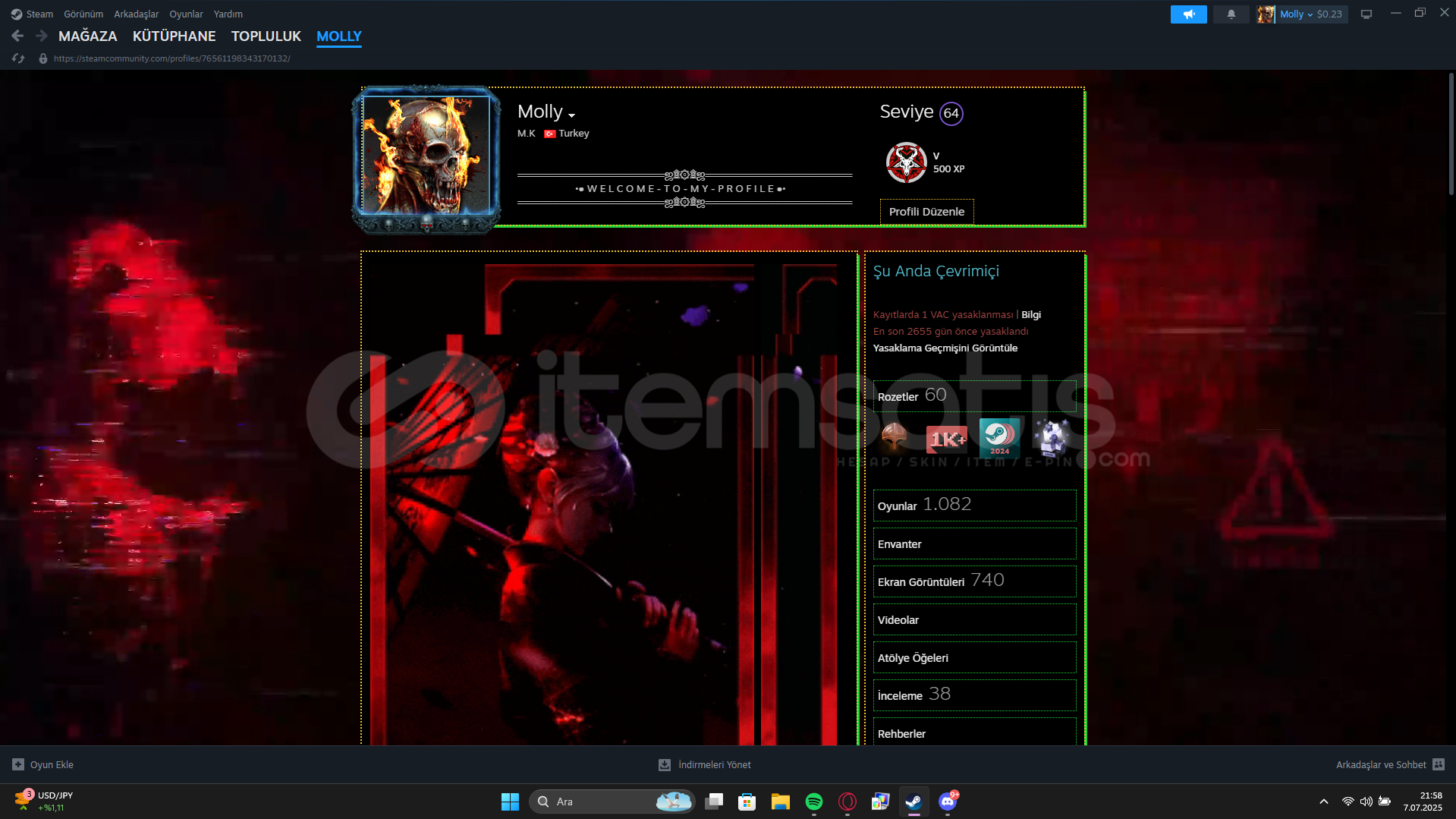Screen dimensions: 1456x819
Task: Open the Videolar link
Action: pyautogui.click(x=974, y=619)
